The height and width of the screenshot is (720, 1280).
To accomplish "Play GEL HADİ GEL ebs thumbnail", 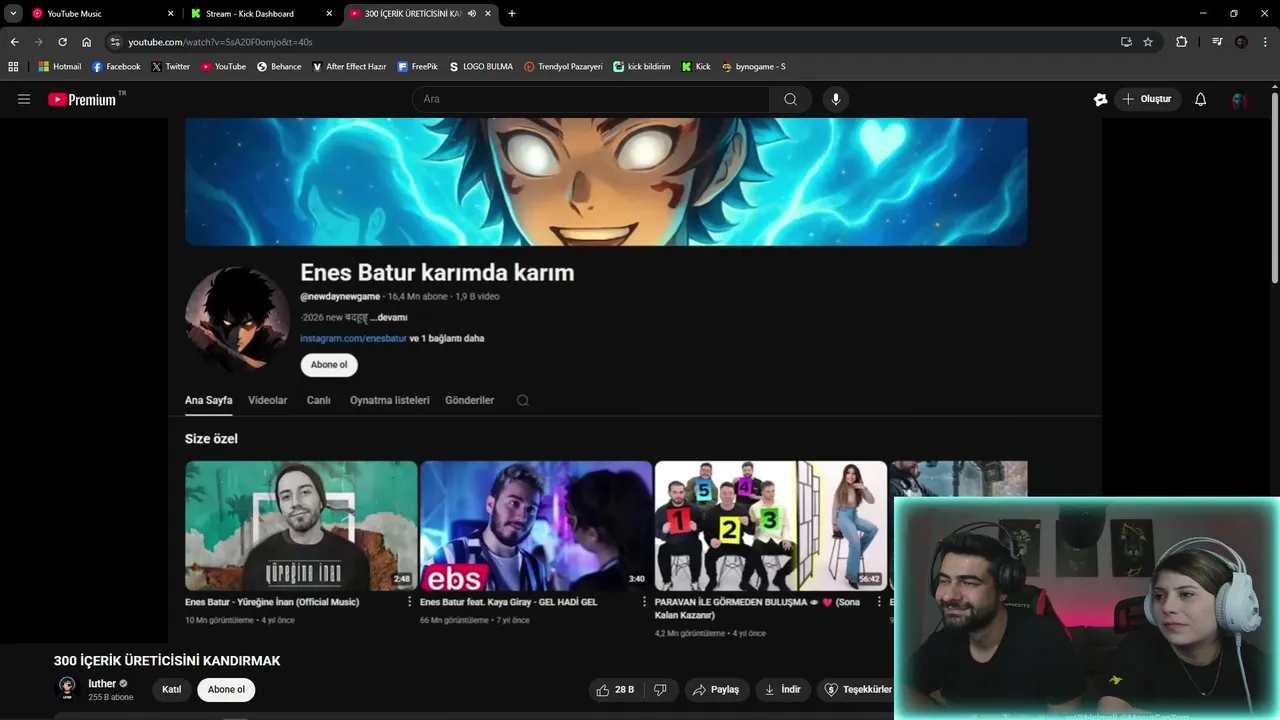I will tap(536, 526).
